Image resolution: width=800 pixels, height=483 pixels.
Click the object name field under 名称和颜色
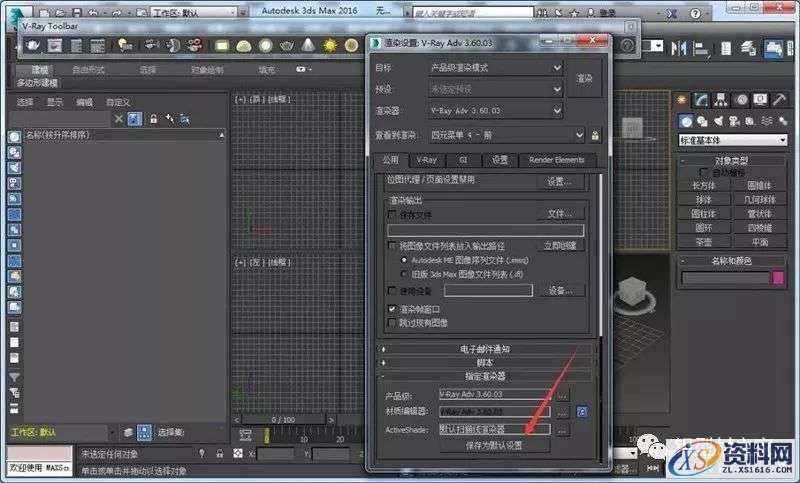726,278
